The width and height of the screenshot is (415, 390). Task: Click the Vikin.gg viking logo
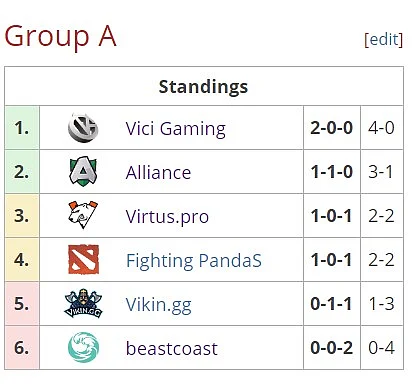(x=83, y=303)
